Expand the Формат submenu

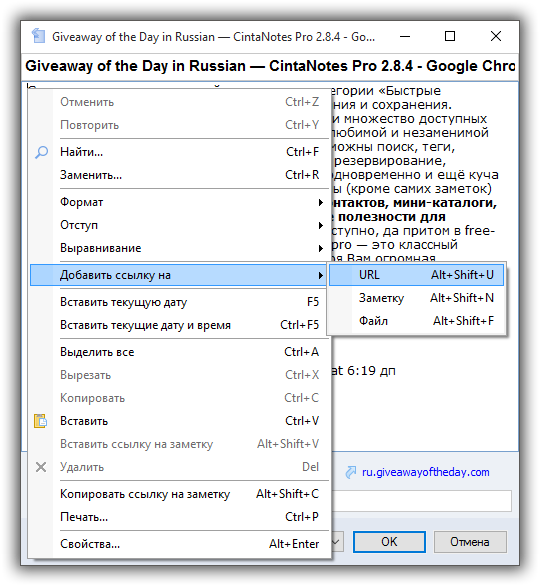tap(179, 202)
